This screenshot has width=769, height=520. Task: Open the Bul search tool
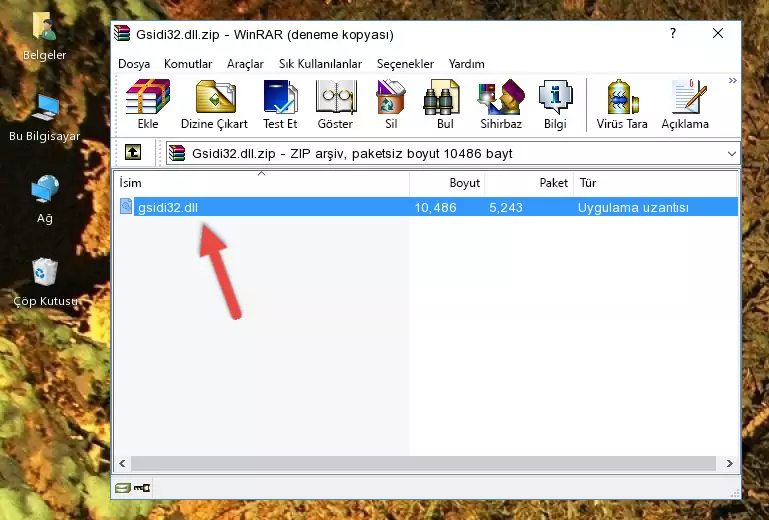[445, 104]
